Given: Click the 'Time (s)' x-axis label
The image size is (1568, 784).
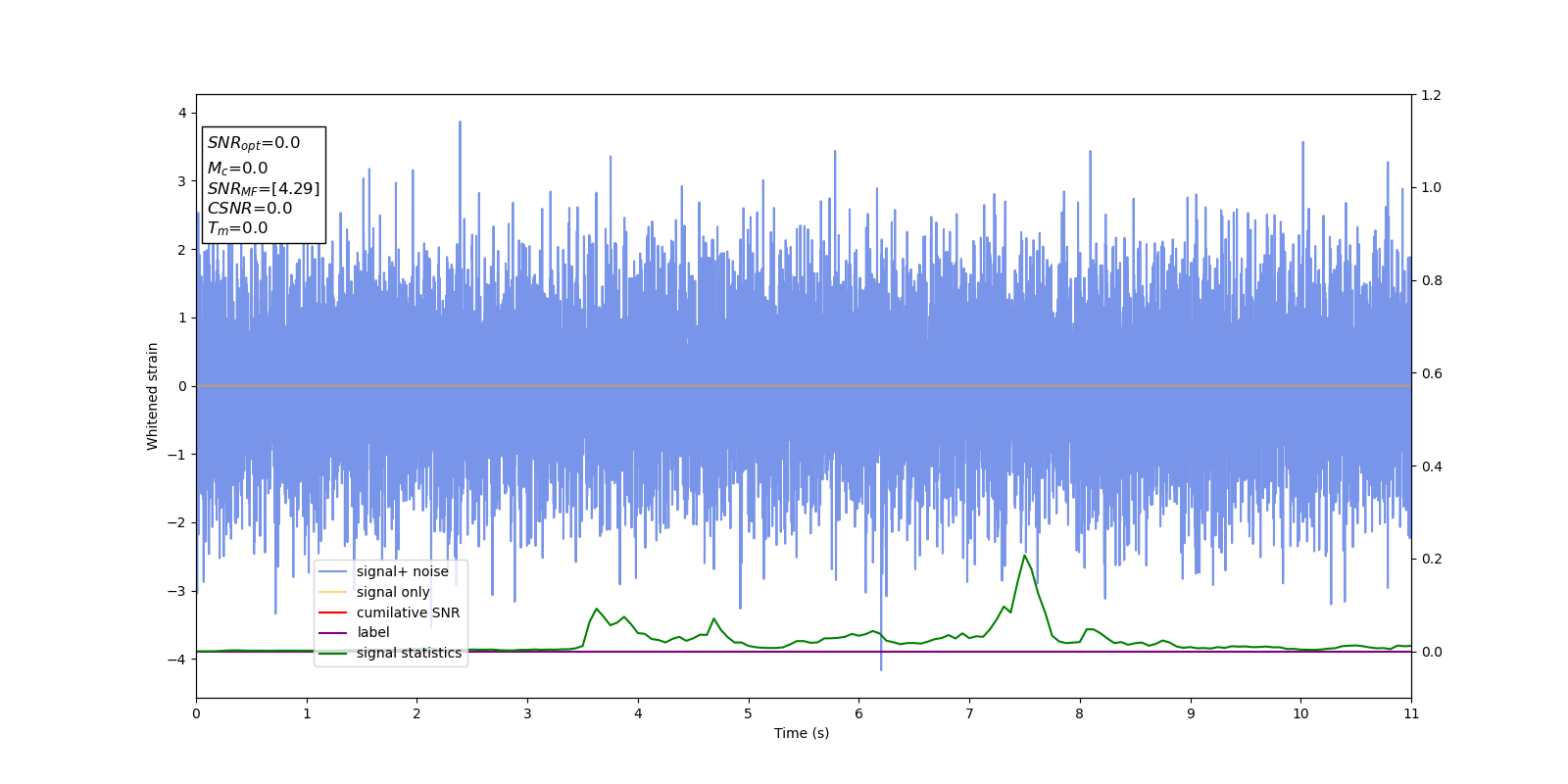Looking at the screenshot, I should tap(802, 733).
